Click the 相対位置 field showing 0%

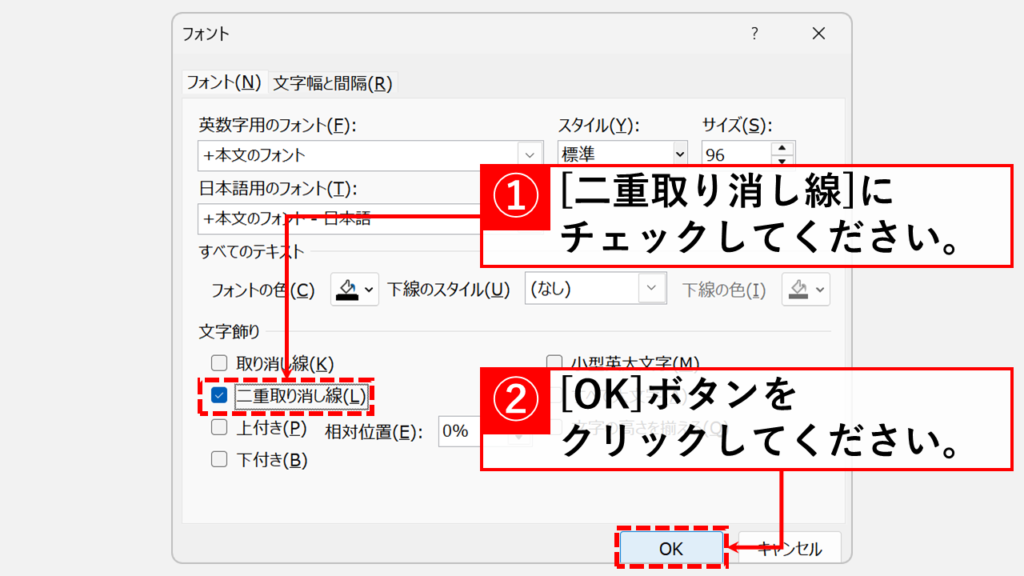coord(460,431)
